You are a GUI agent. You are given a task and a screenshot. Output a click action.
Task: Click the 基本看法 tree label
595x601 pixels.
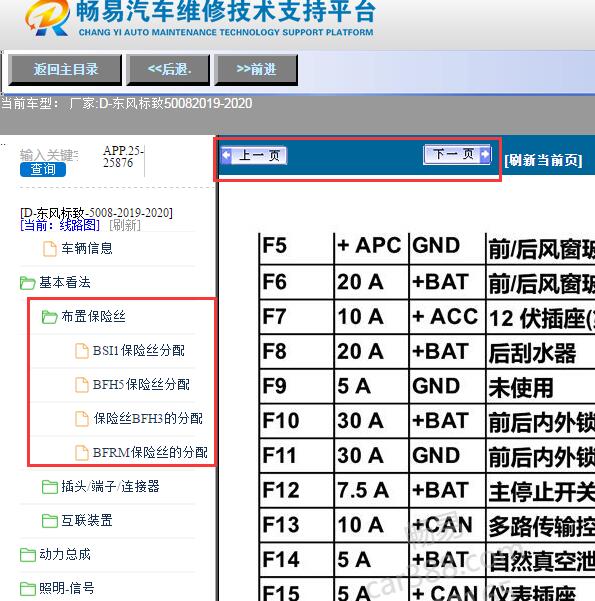[x=65, y=282]
